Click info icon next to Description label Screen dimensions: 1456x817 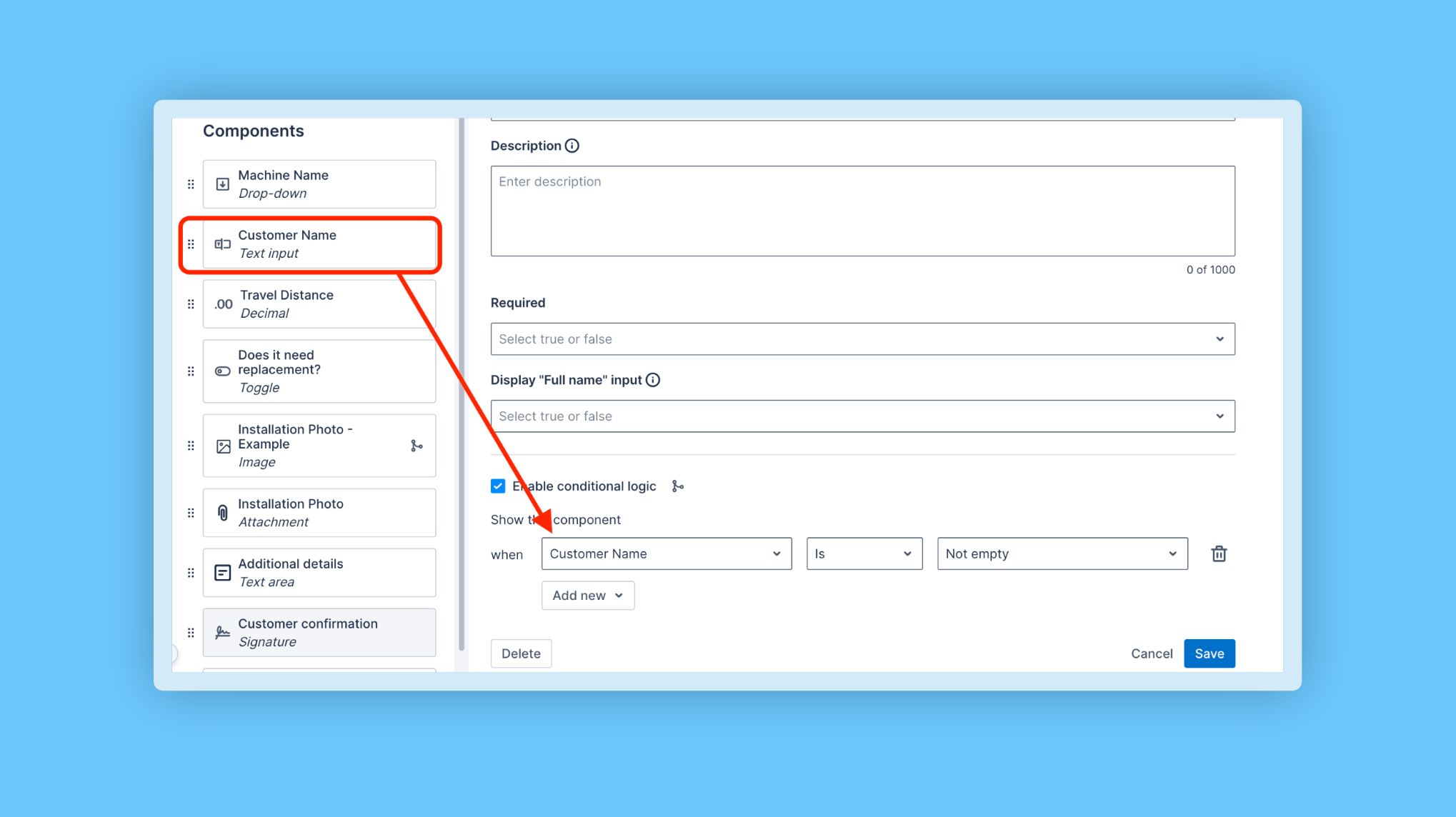[x=572, y=146]
